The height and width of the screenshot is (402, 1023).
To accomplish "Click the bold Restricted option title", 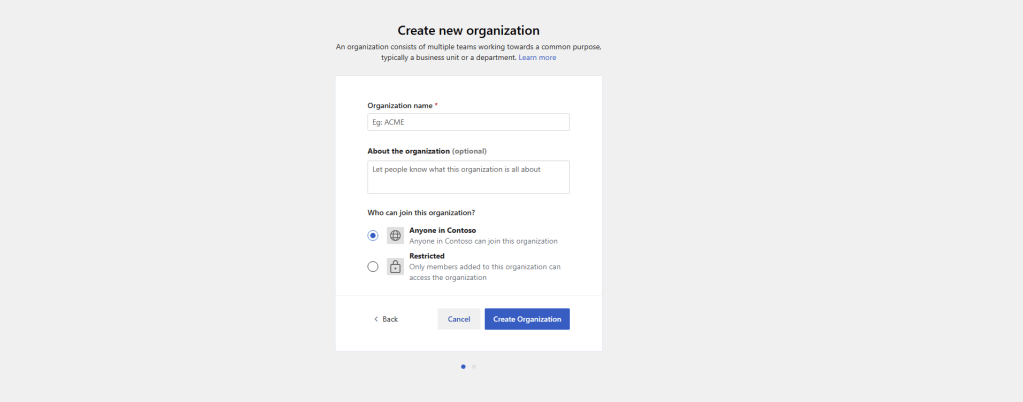I will 427,256.
